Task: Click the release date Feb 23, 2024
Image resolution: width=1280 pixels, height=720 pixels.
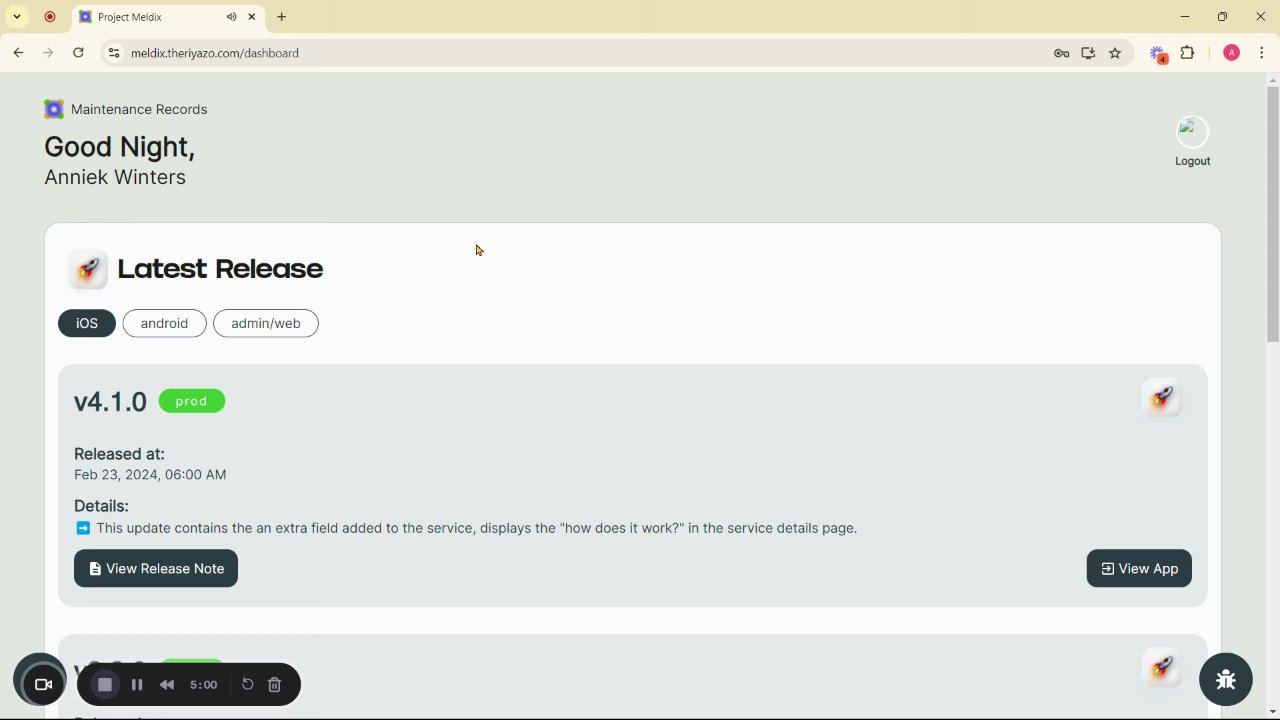Action: [x=150, y=475]
